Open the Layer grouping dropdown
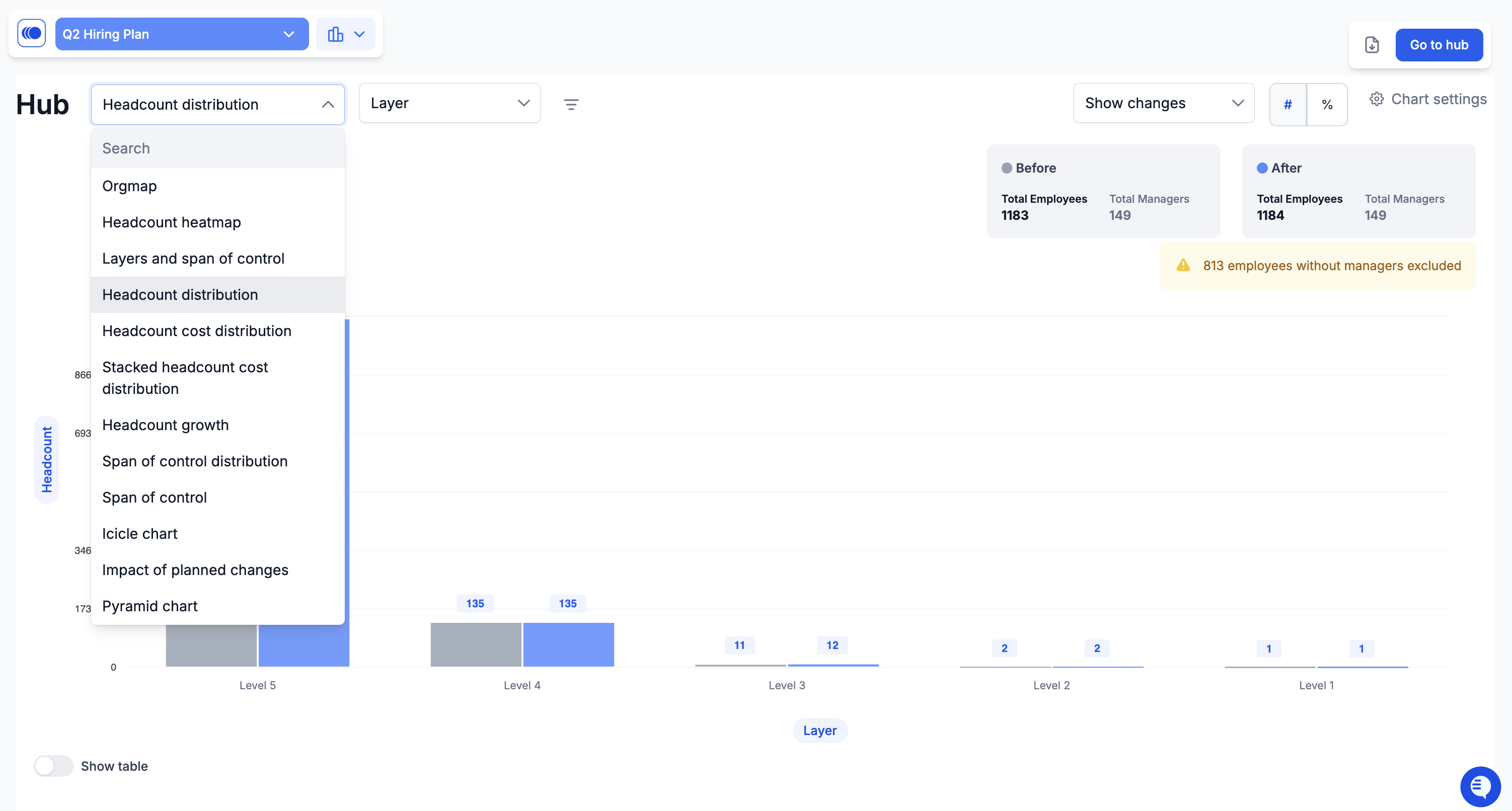The width and height of the screenshot is (1512, 811). tap(449, 103)
